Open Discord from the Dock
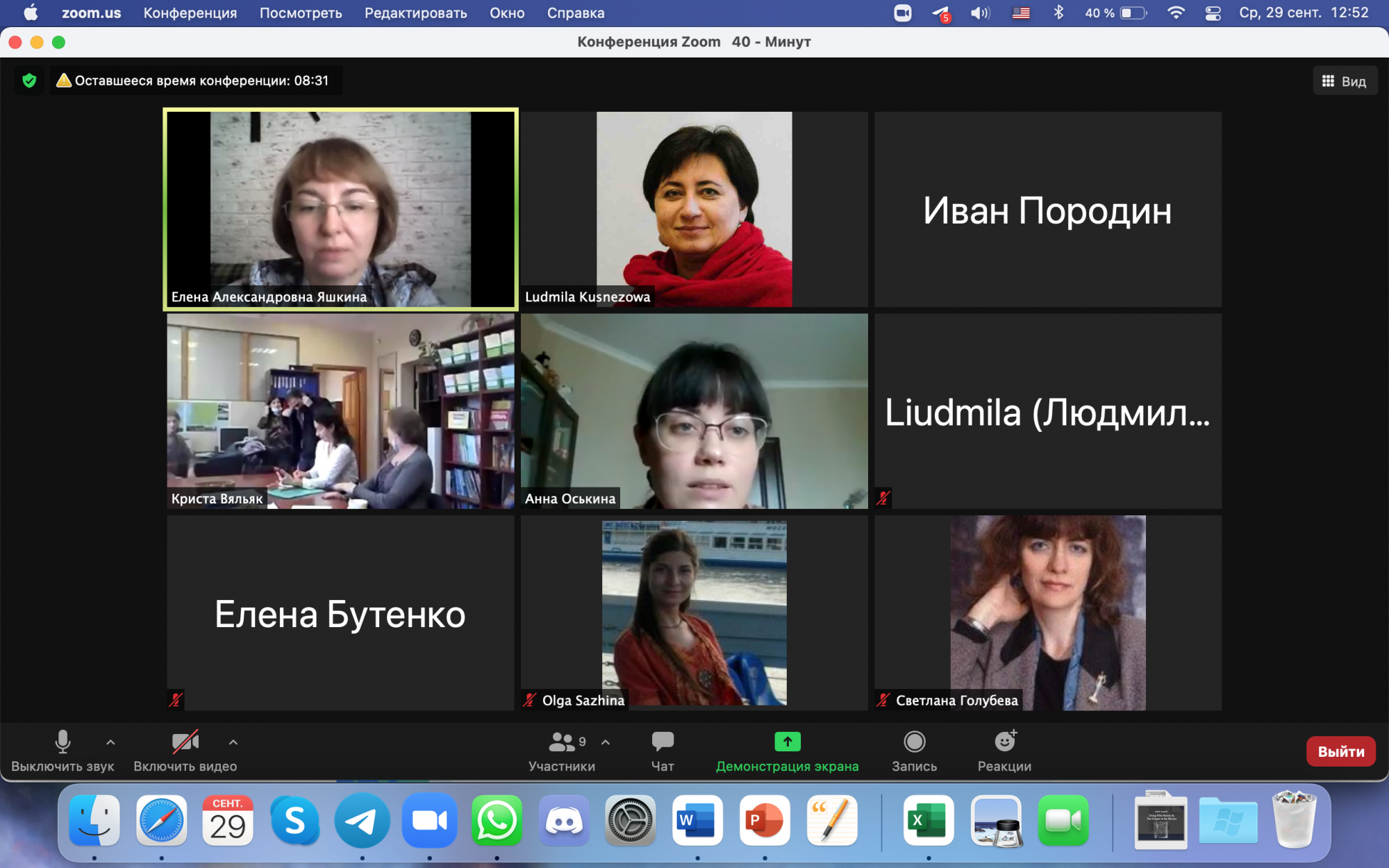Viewport: 1389px width, 868px height. point(563,821)
